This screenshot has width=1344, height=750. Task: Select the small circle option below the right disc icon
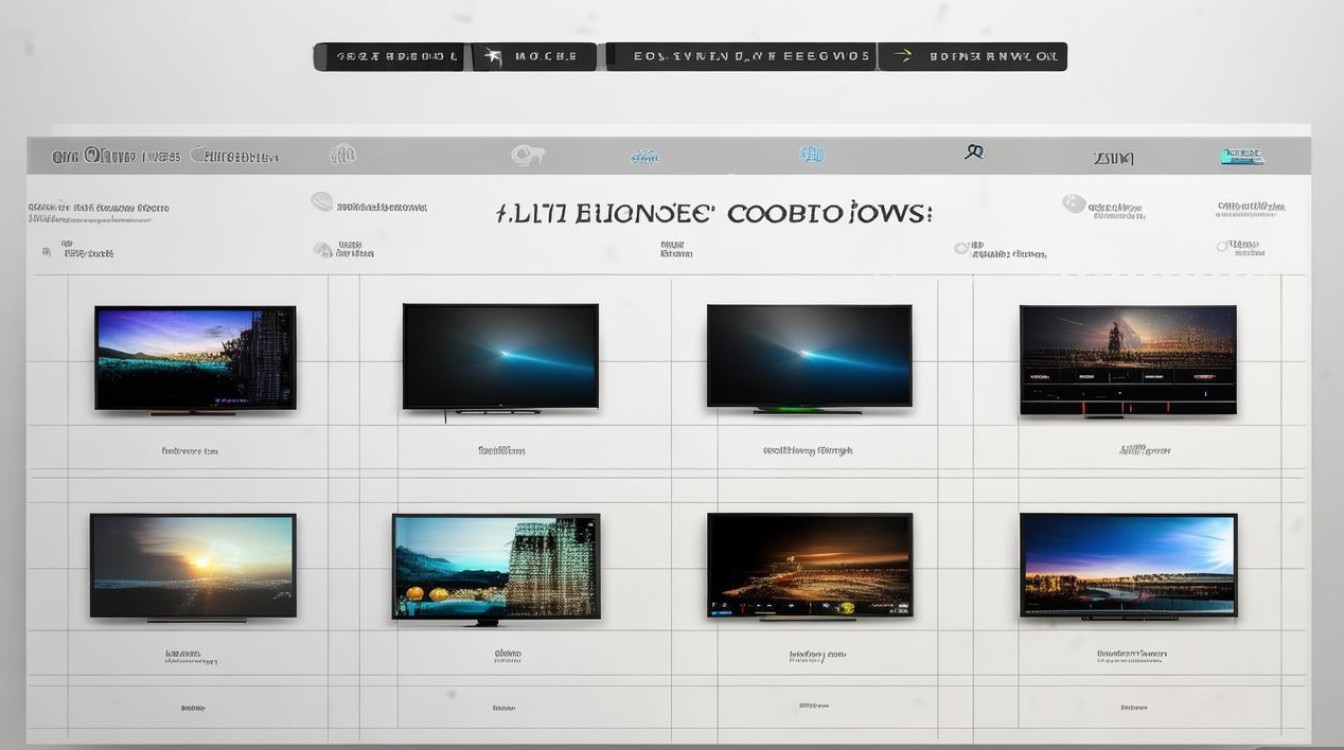[x=962, y=247]
